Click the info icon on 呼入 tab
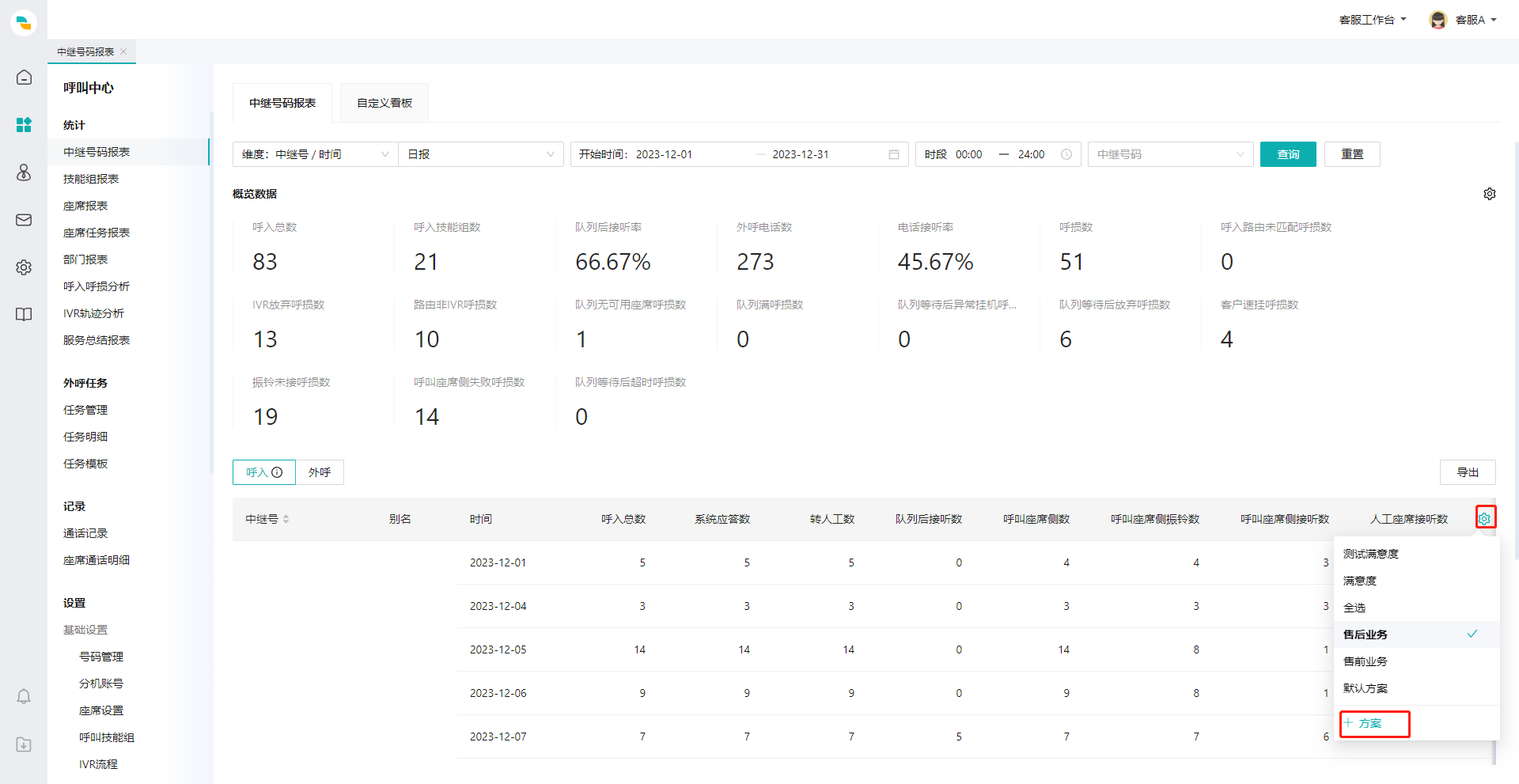This screenshot has height=784, width=1519. coord(277,472)
